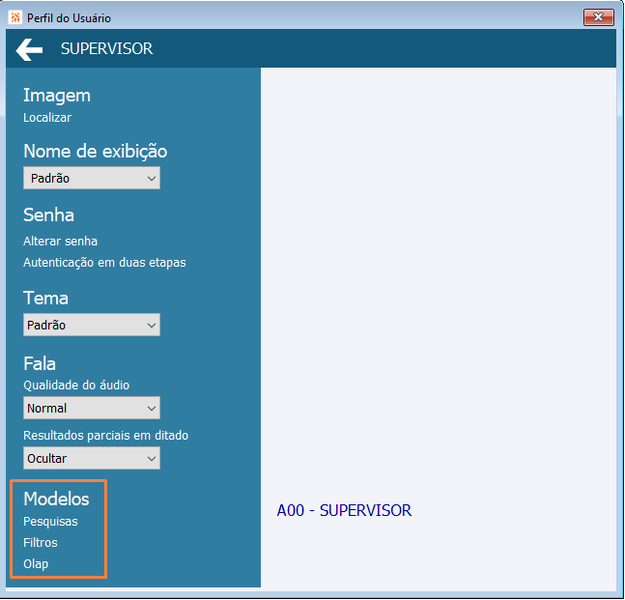Click the Perfil do Usuário window title

pos(69,18)
